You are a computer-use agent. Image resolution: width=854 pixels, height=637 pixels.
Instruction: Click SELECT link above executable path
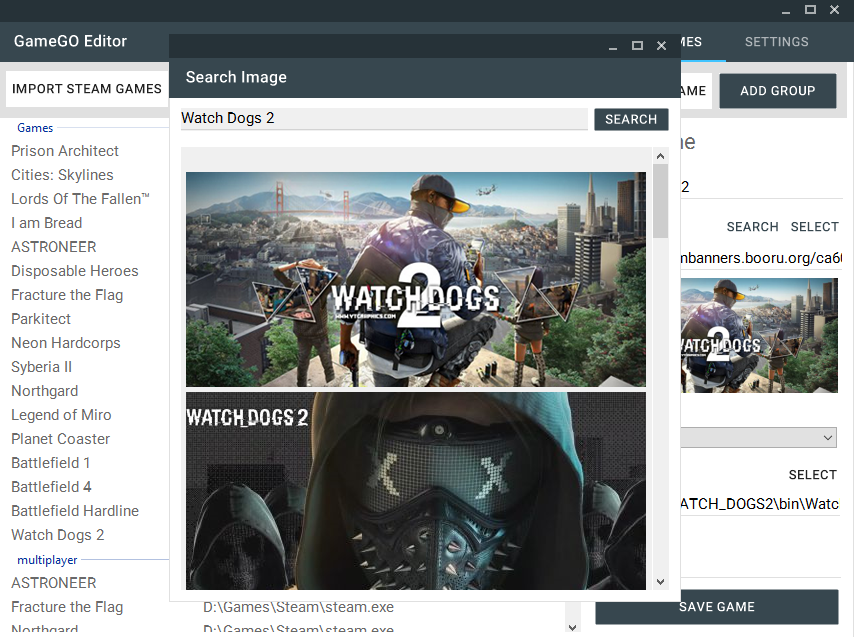pyautogui.click(x=812, y=475)
